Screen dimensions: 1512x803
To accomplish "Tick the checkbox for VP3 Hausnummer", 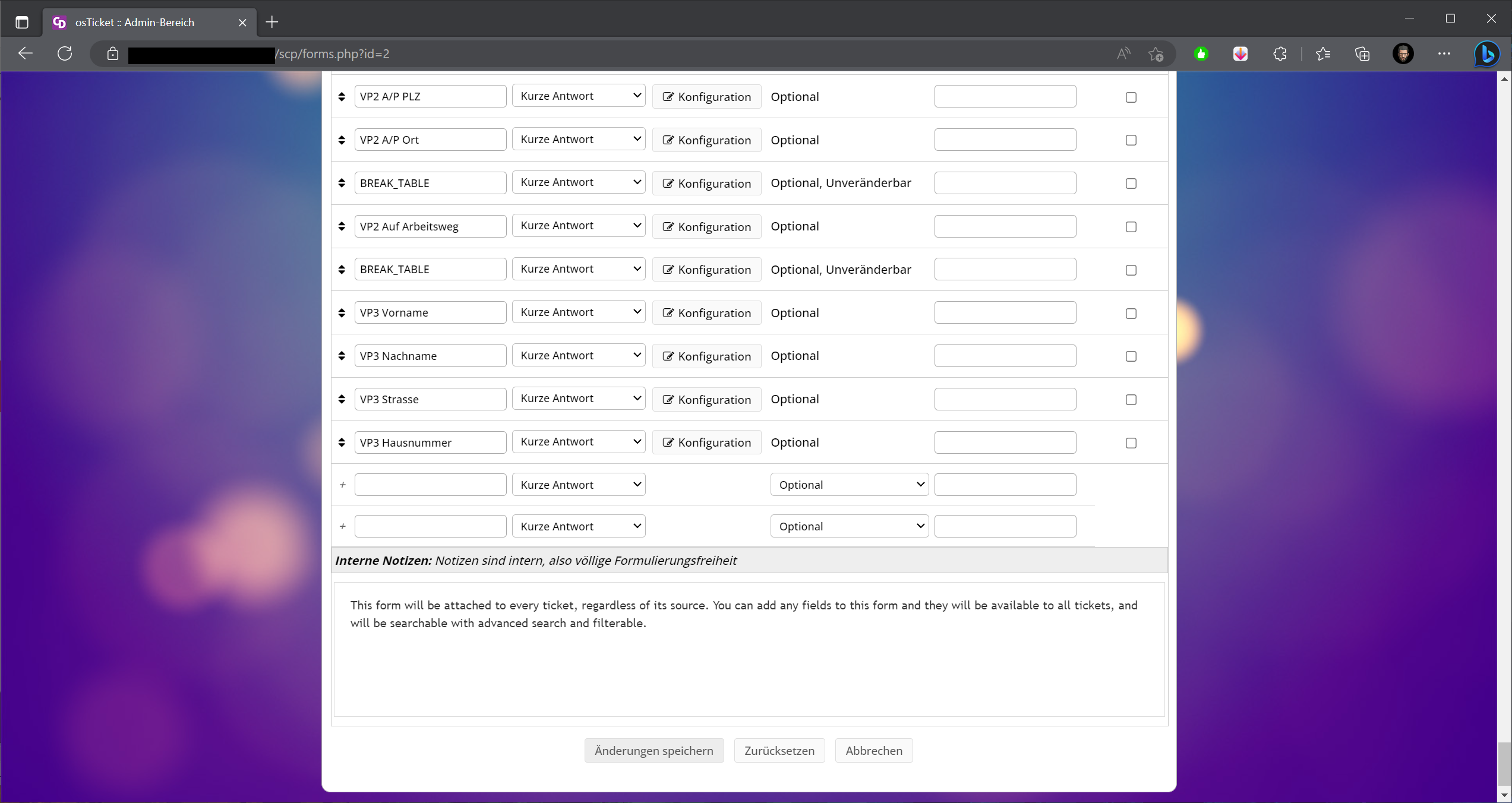I will coord(1131,443).
